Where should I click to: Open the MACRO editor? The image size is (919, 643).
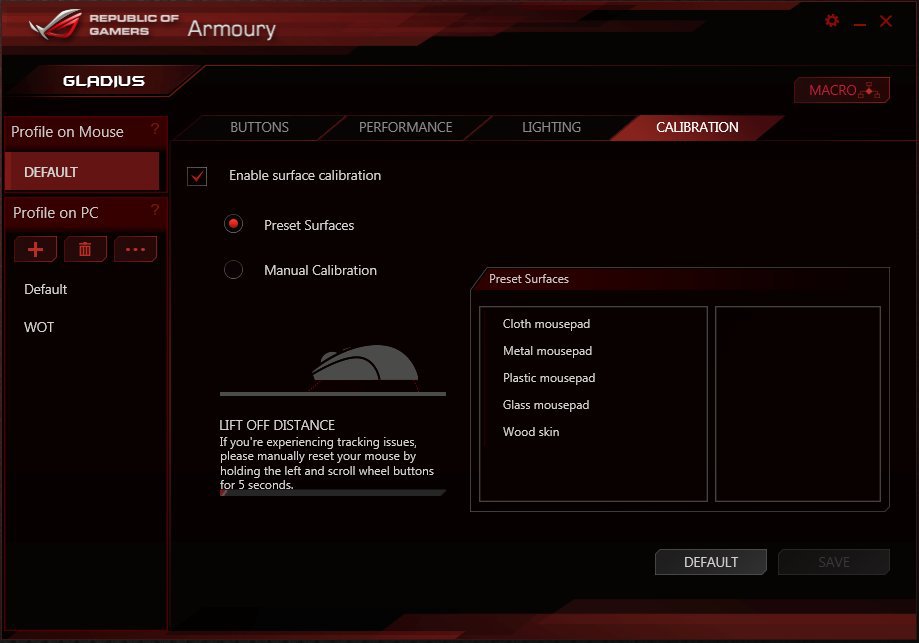click(x=842, y=90)
